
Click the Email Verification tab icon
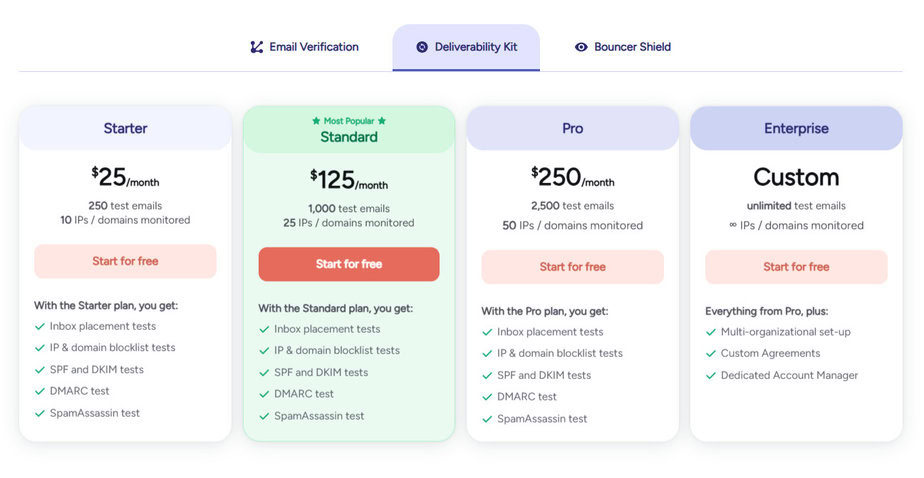[256, 47]
